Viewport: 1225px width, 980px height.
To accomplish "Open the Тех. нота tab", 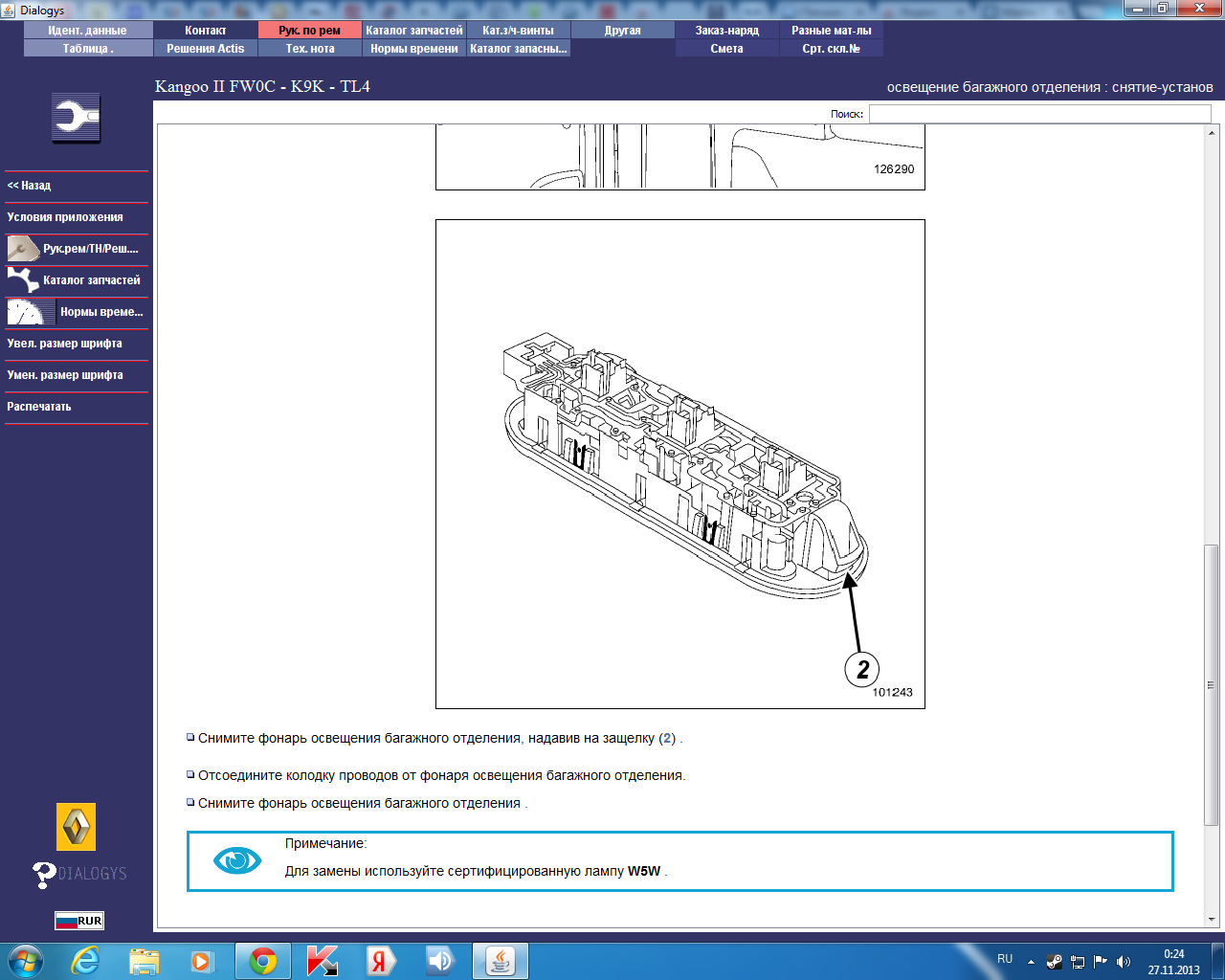I will coord(310,49).
